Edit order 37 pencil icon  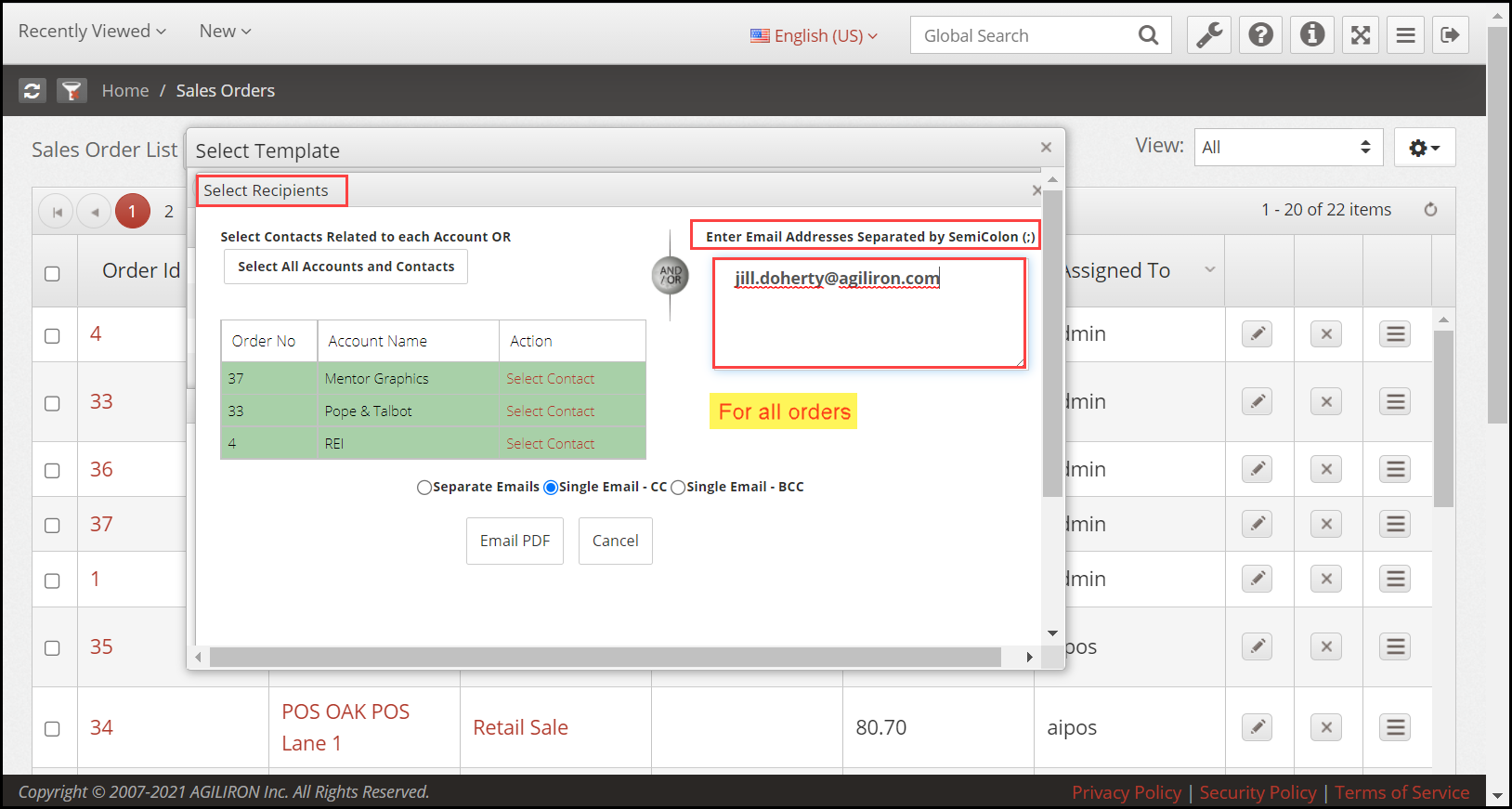point(1258,524)
